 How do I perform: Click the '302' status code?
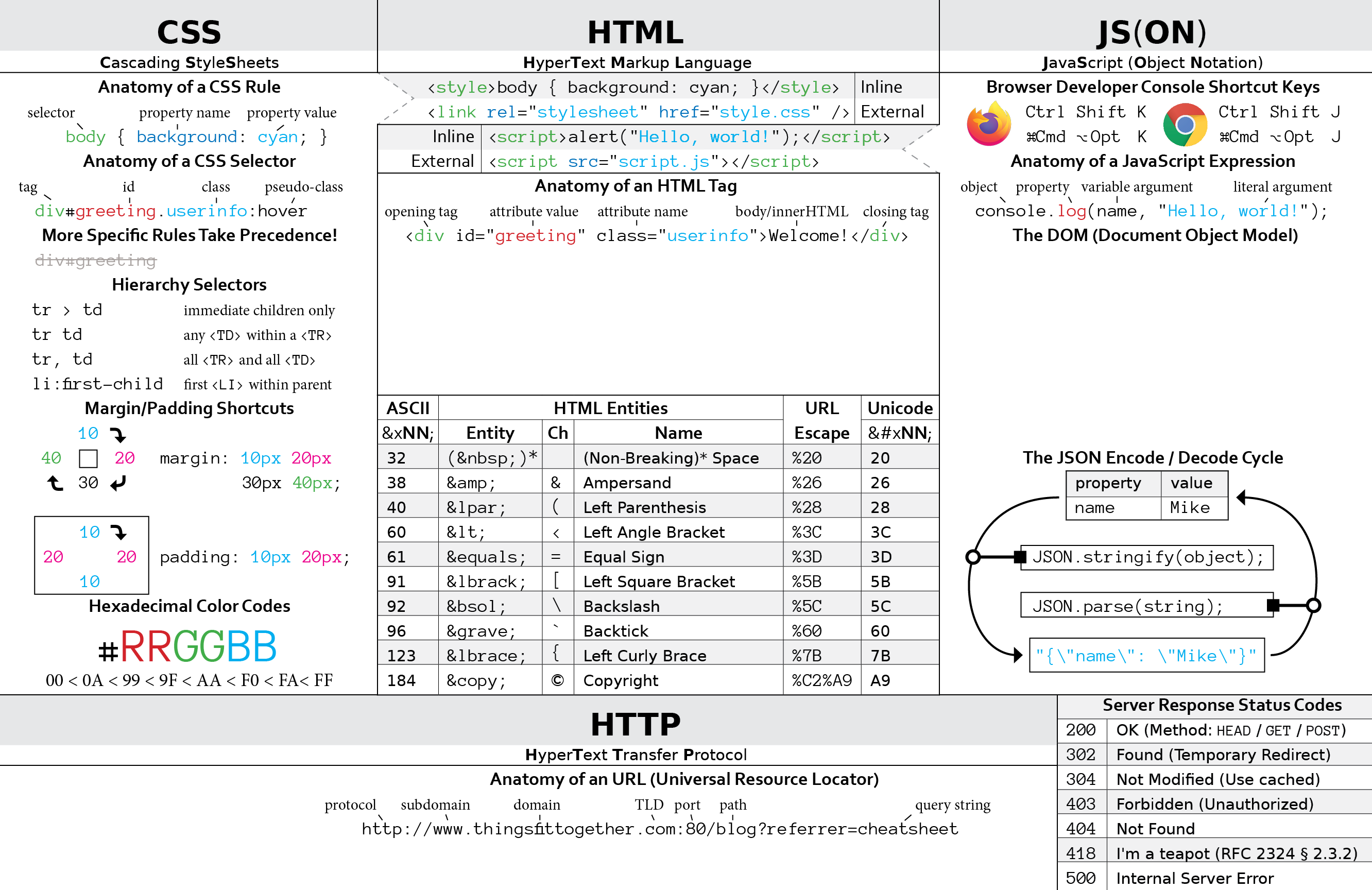tap(1081, 755)
